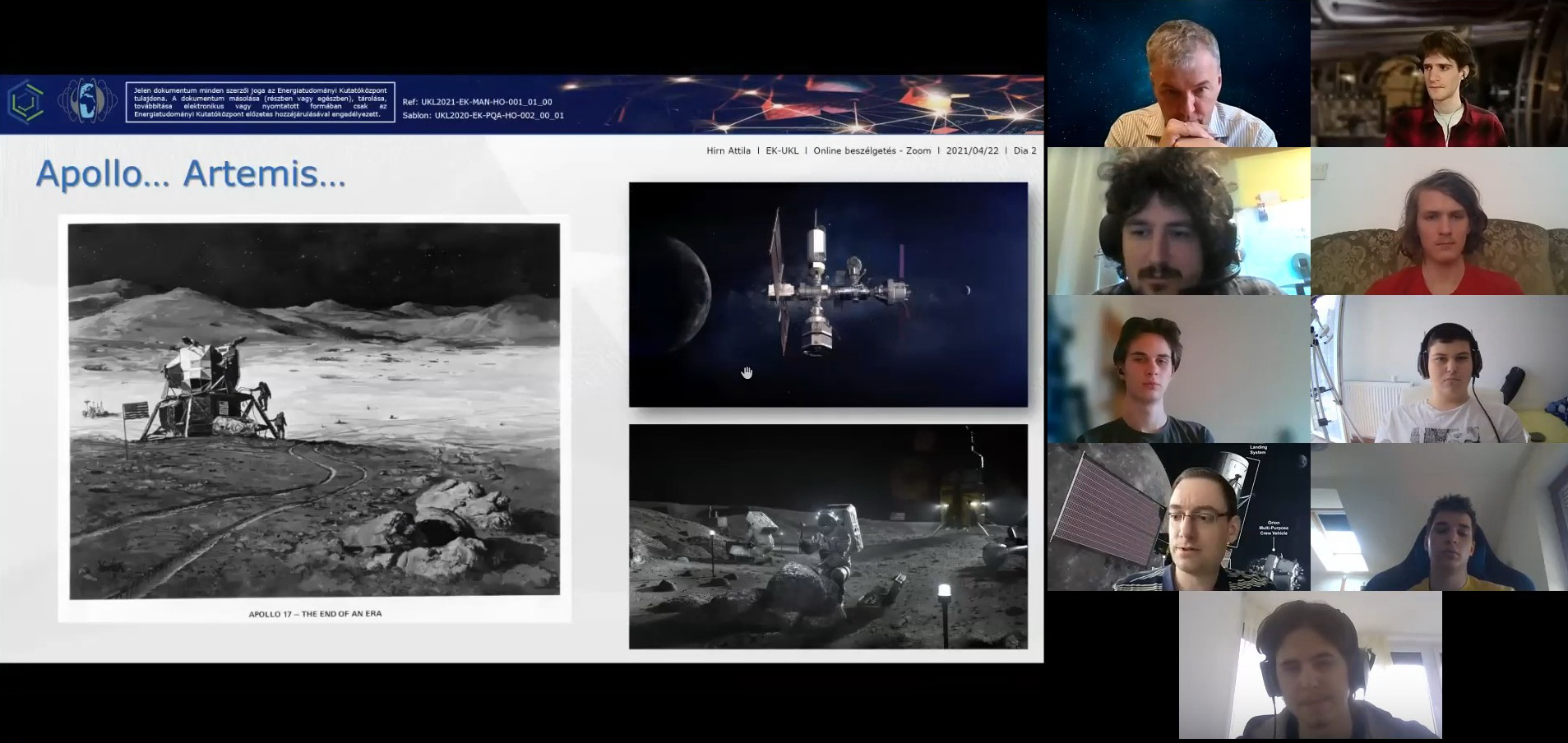Image resolution: width=1568 pixels, height=743 pixels.
Task: Click the Ref: UKL2021-EK-MAN-HO-001_01_00 text
Action: tap(477, 102)
